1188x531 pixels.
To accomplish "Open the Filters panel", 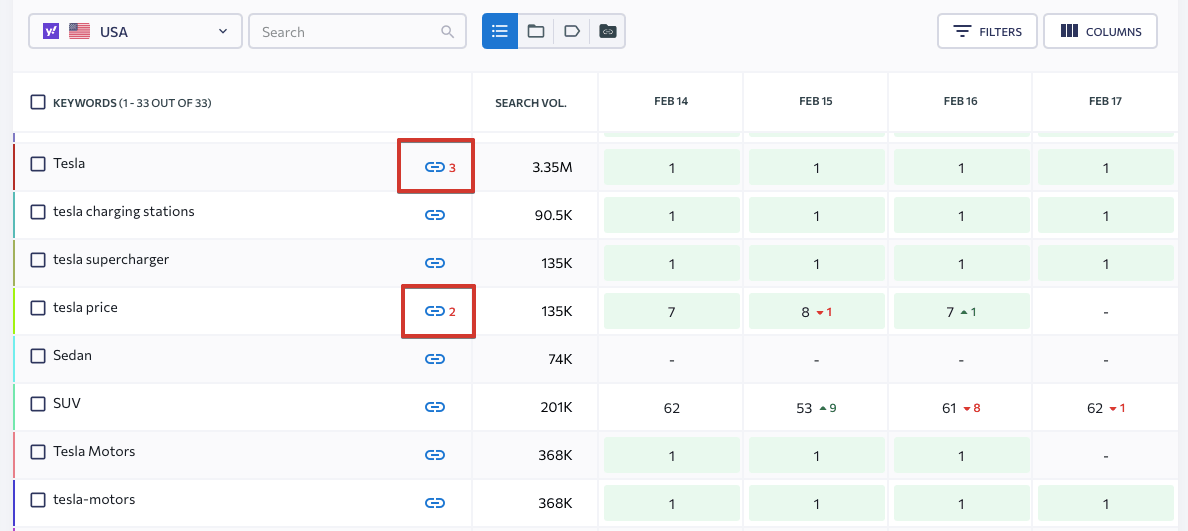I will (987, 31).
